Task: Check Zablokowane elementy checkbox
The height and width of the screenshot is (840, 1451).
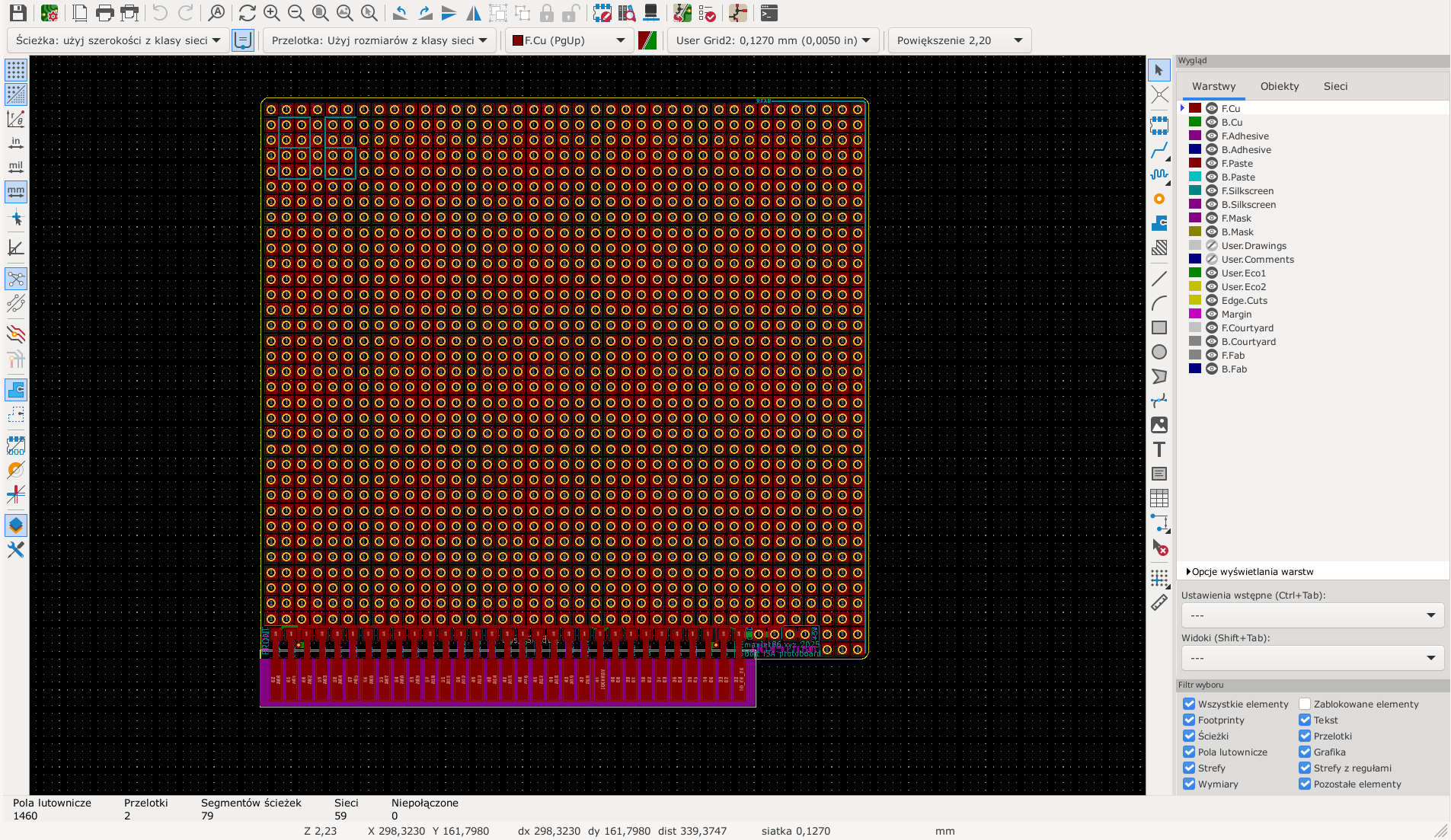Action: [1305, 704]
